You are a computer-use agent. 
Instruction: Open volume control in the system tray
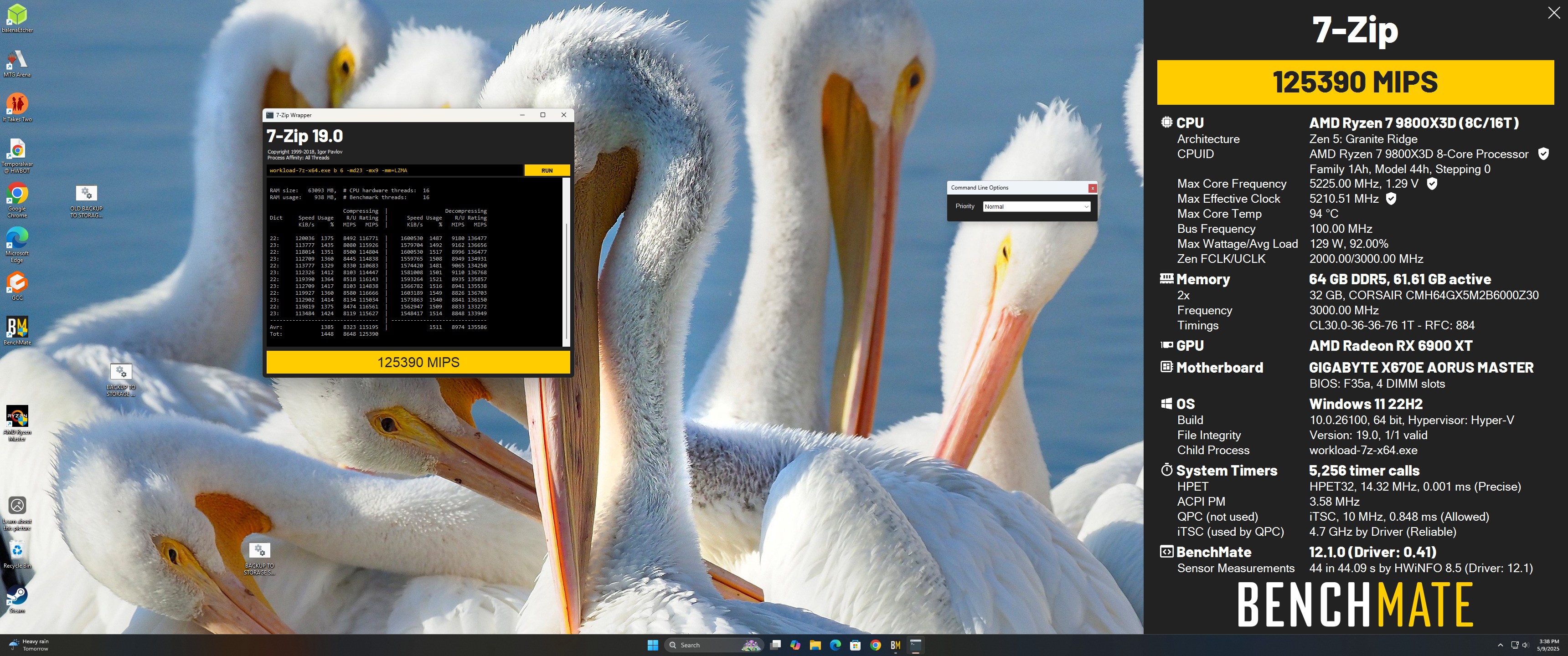click(x=1526, y=645)
